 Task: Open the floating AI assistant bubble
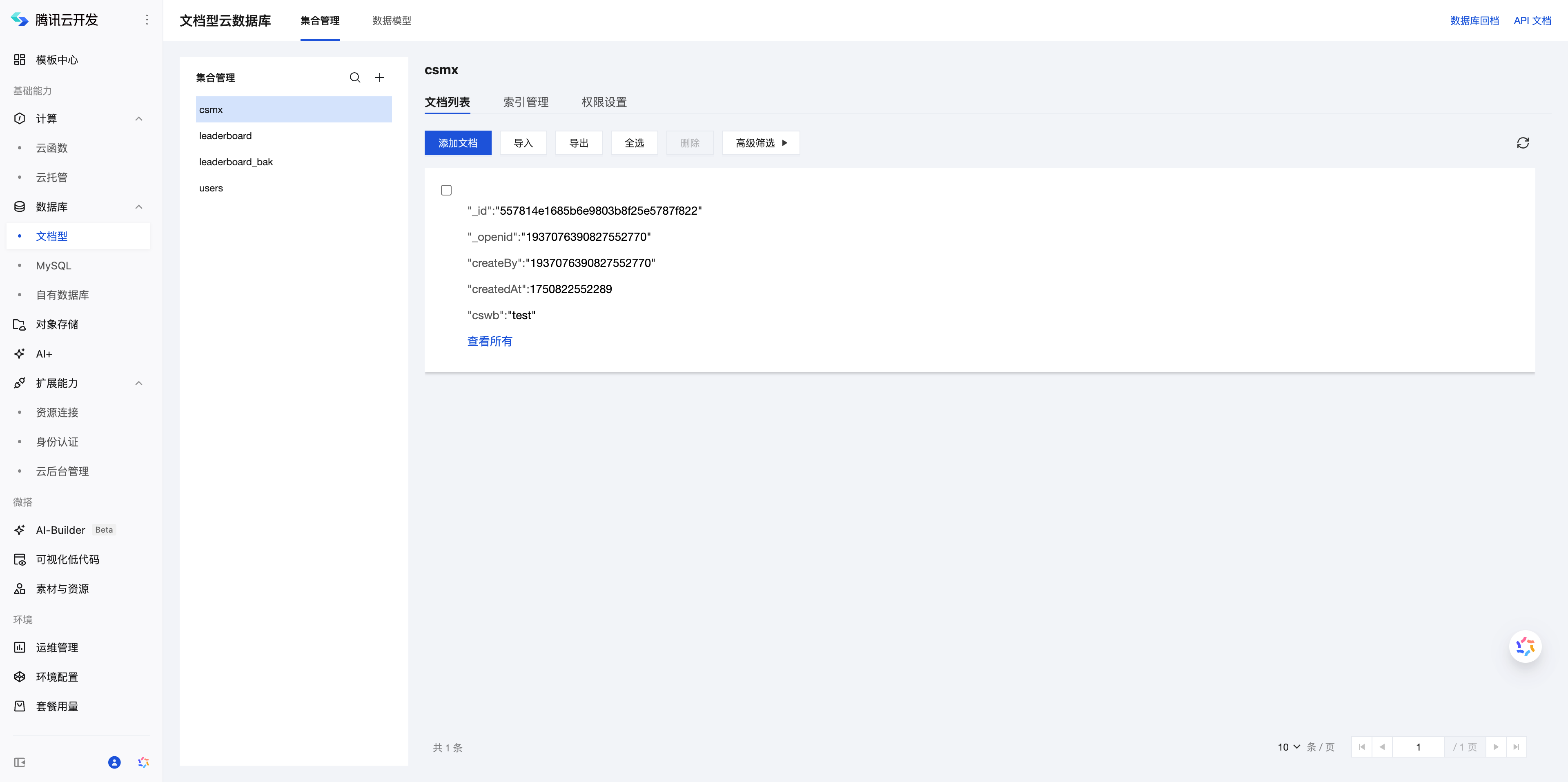click(1526, 646)
